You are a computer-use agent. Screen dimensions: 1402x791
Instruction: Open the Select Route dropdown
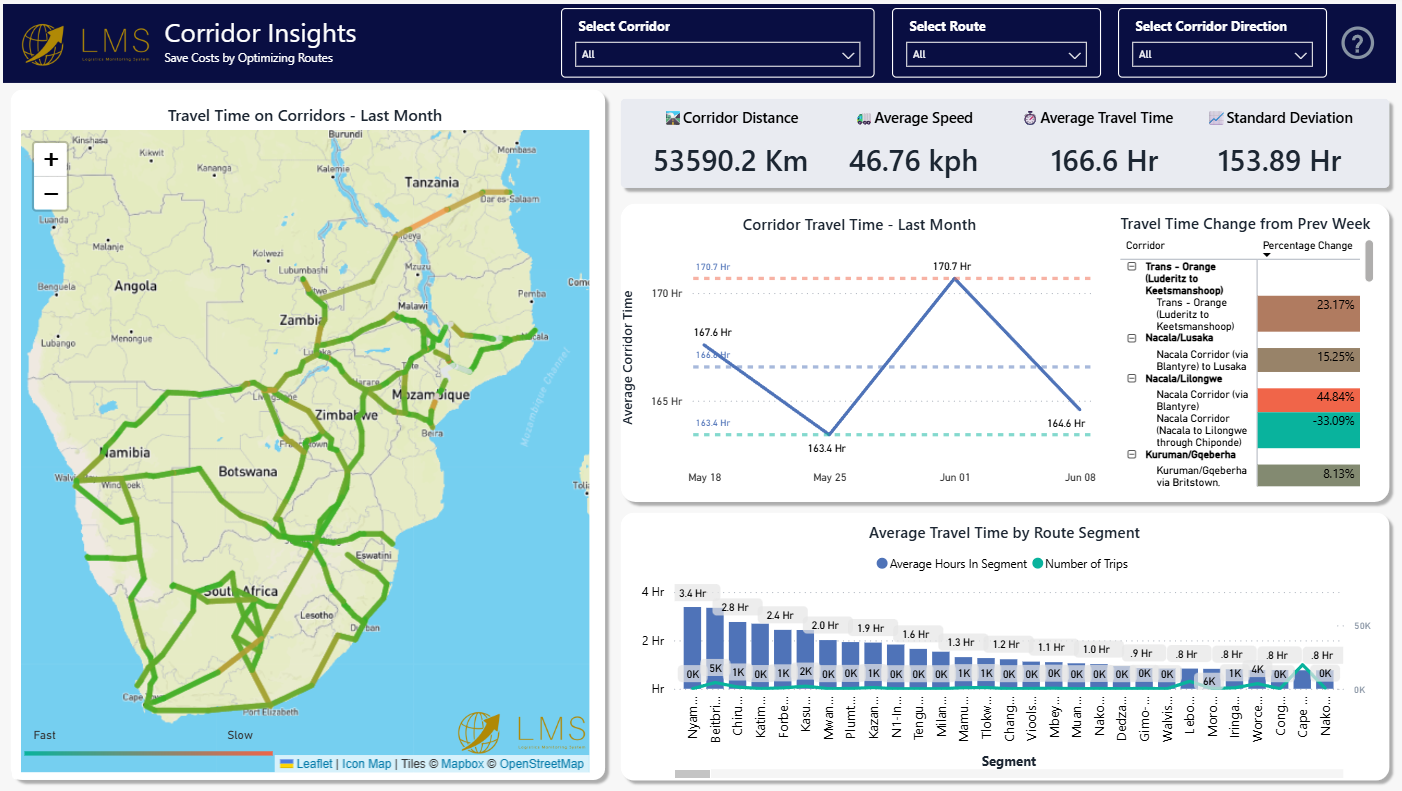[x=996, y=55]
